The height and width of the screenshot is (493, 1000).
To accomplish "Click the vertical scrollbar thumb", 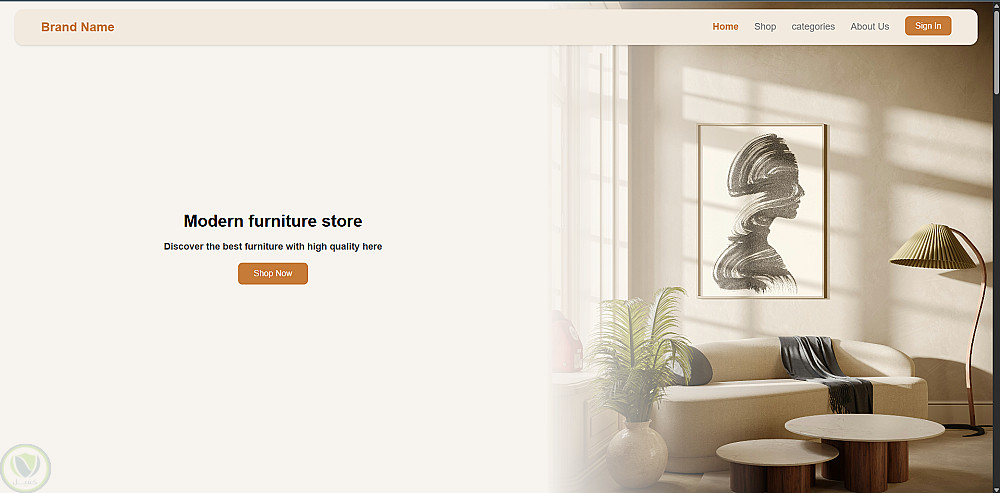I will (996, 50).
